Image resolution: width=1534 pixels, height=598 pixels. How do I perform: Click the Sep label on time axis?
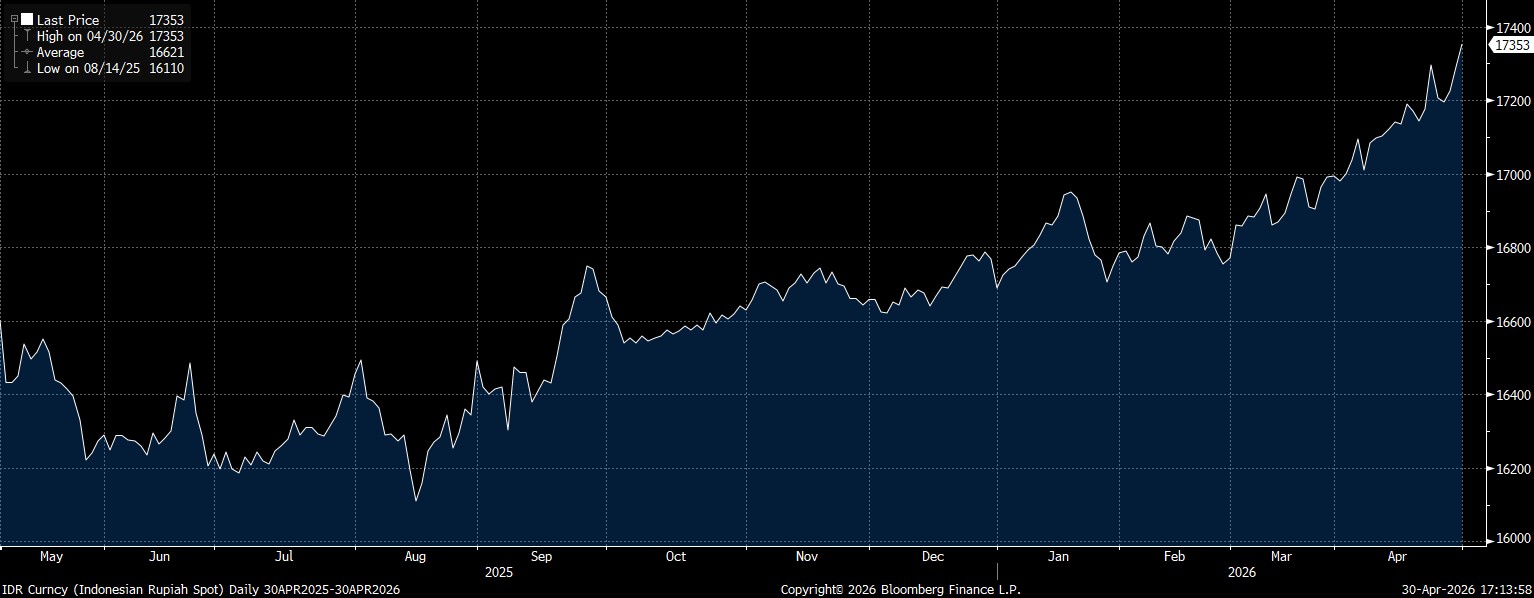[x=541, y=557]
